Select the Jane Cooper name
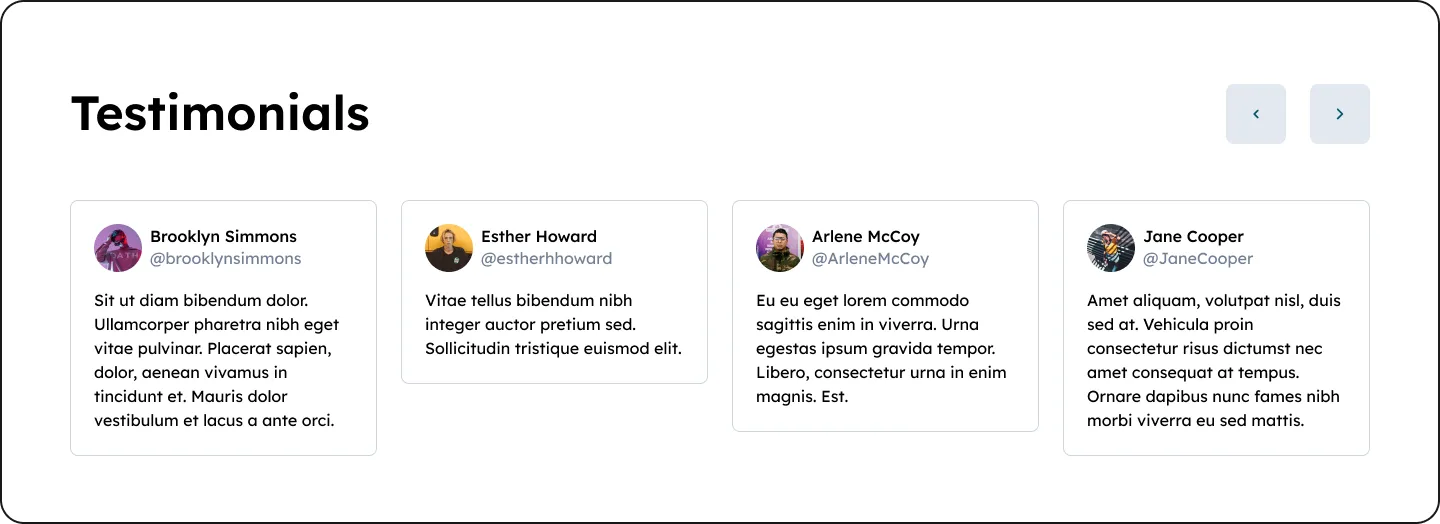Viewport: 1440px width, 524px height. 1193,237
